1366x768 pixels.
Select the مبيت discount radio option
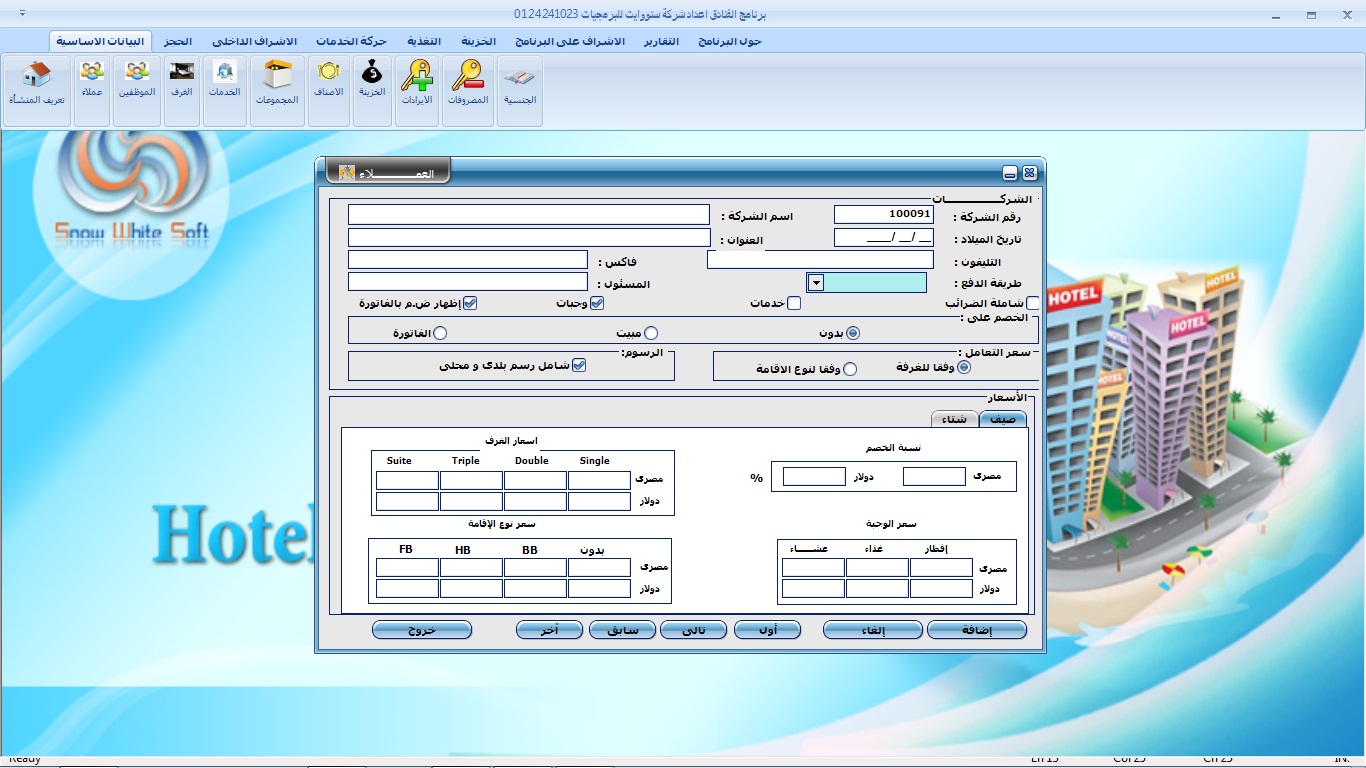point(651,334)
